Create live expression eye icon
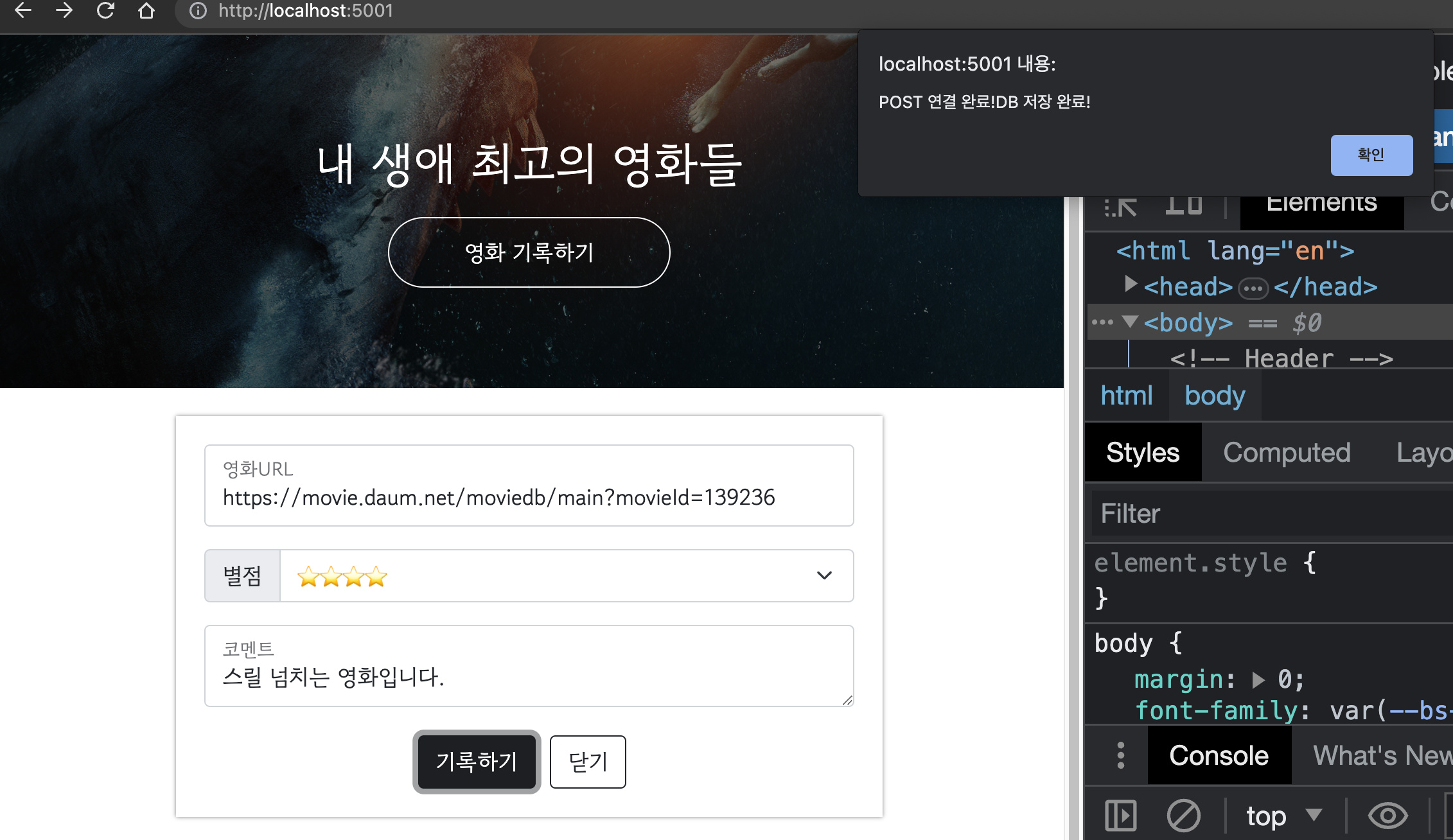1453x840 pixels. (x=1387, y=816)
